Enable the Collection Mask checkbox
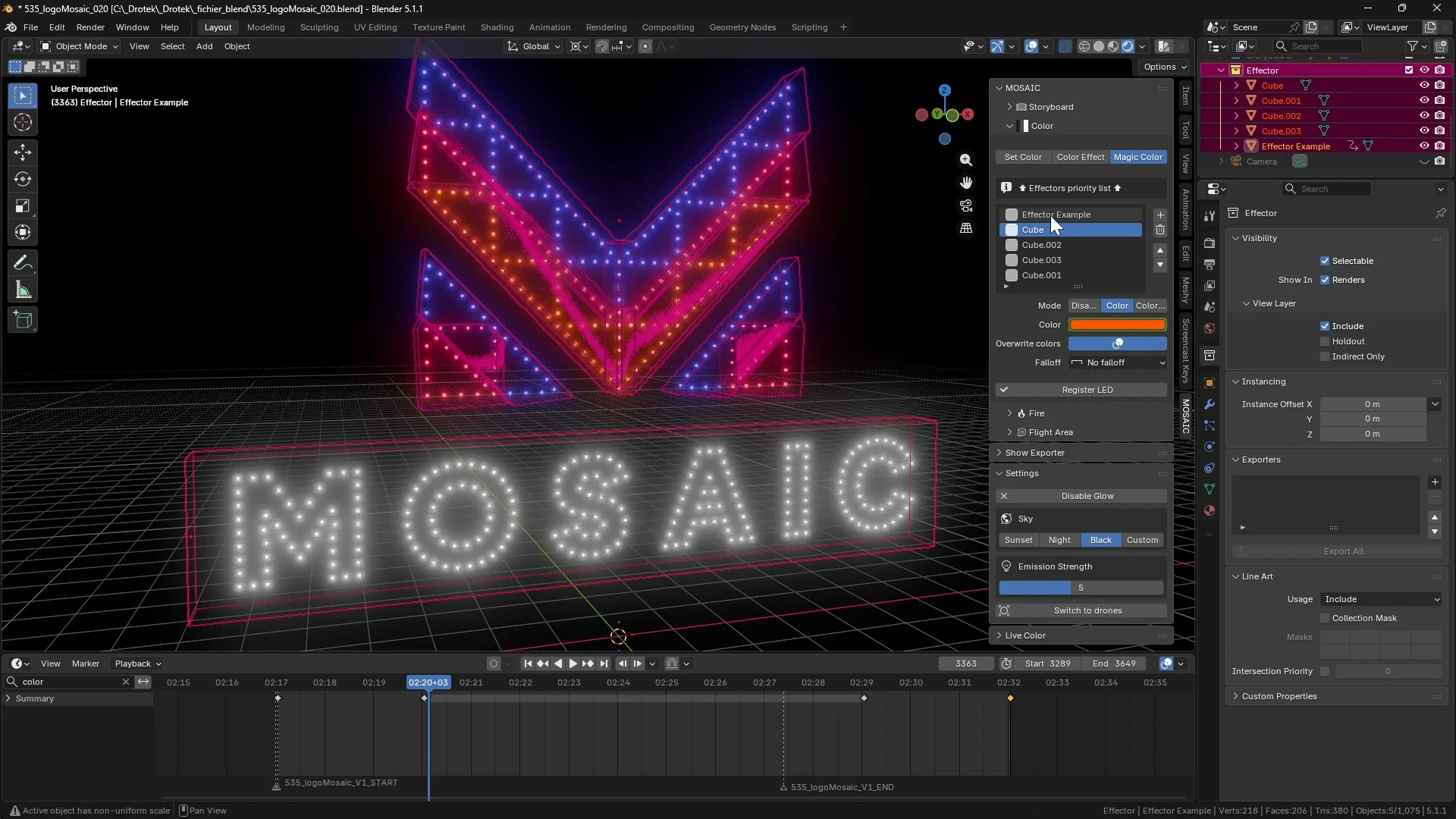The width and height of the screenshot is (1456, 819). (x=1325, y=618)
